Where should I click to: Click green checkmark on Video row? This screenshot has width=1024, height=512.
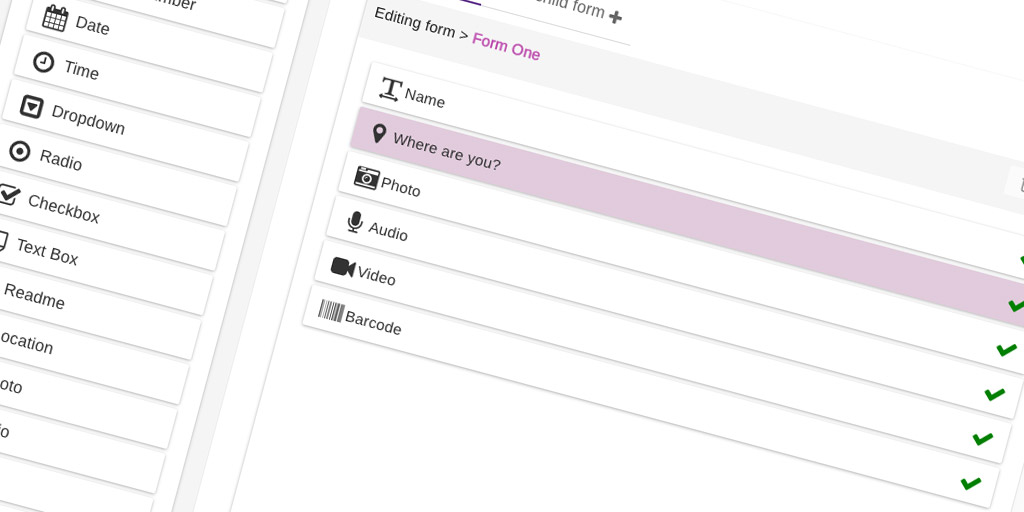click(983, 438)
